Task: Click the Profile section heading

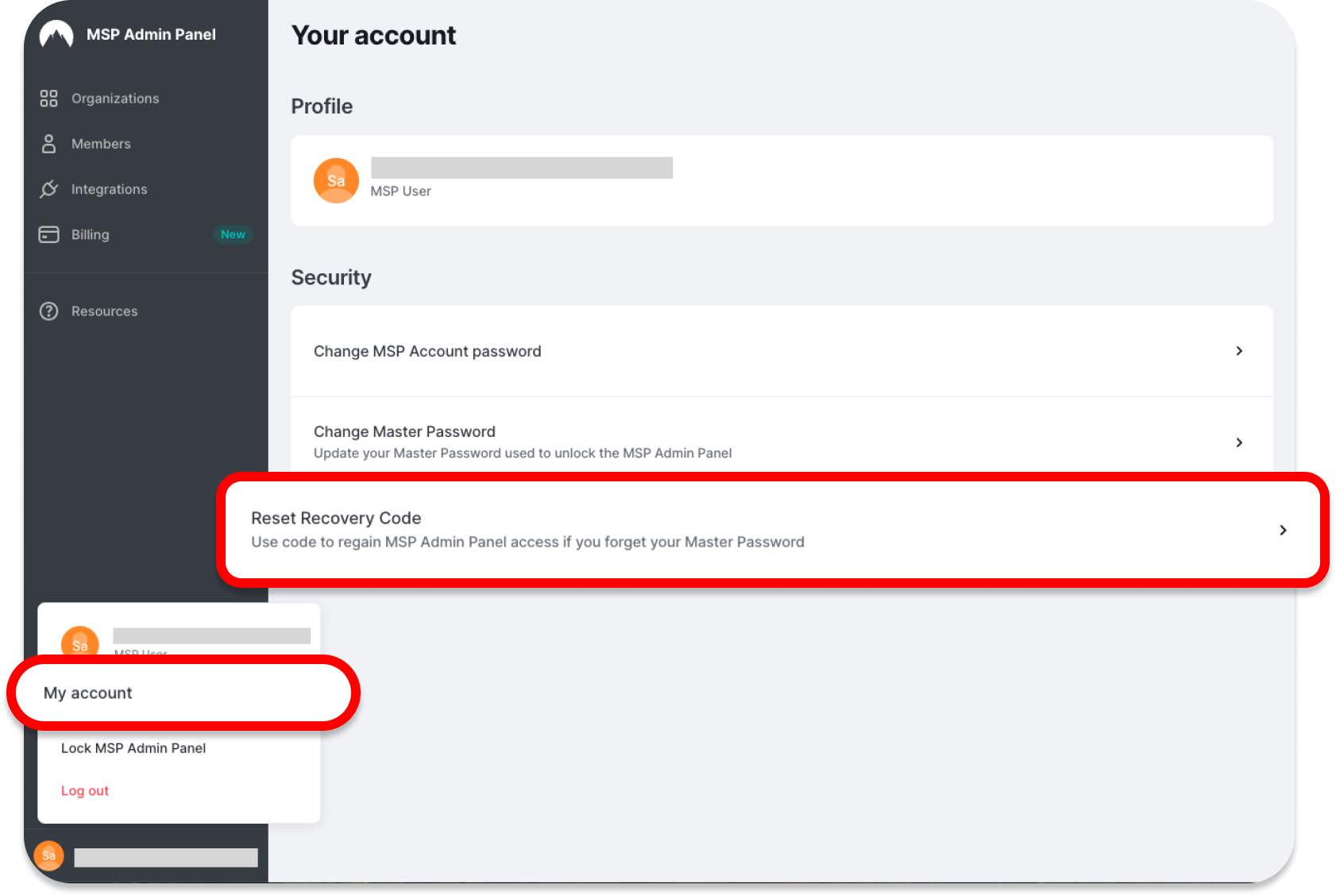Action: (322, 106)
